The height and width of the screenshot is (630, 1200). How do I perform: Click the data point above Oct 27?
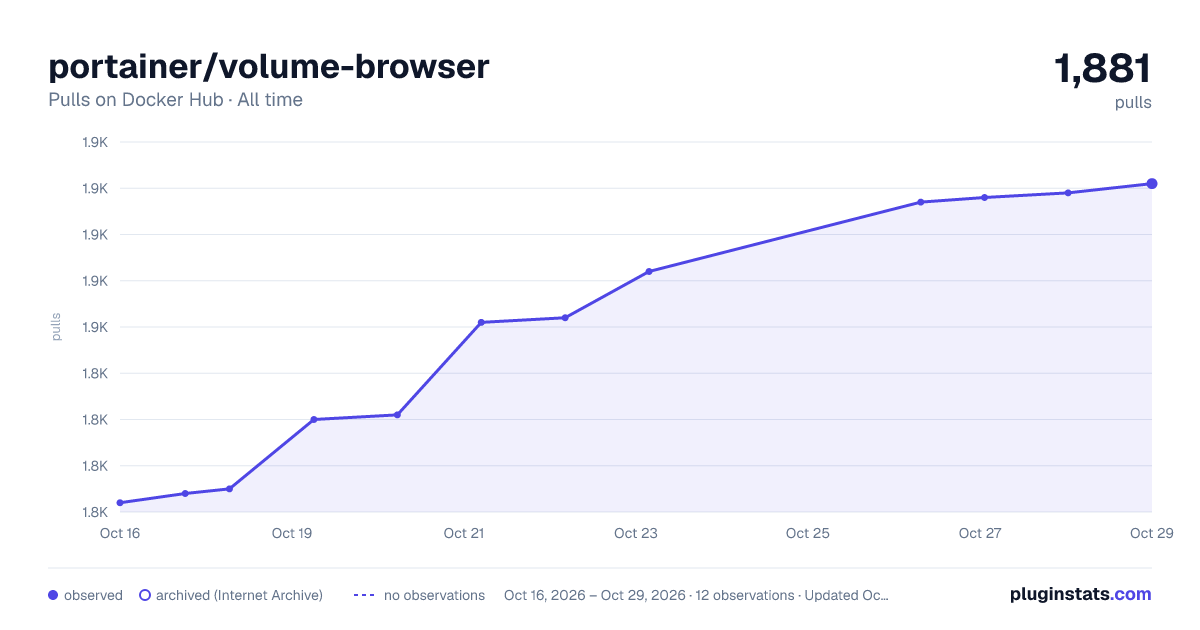(985, 197)
